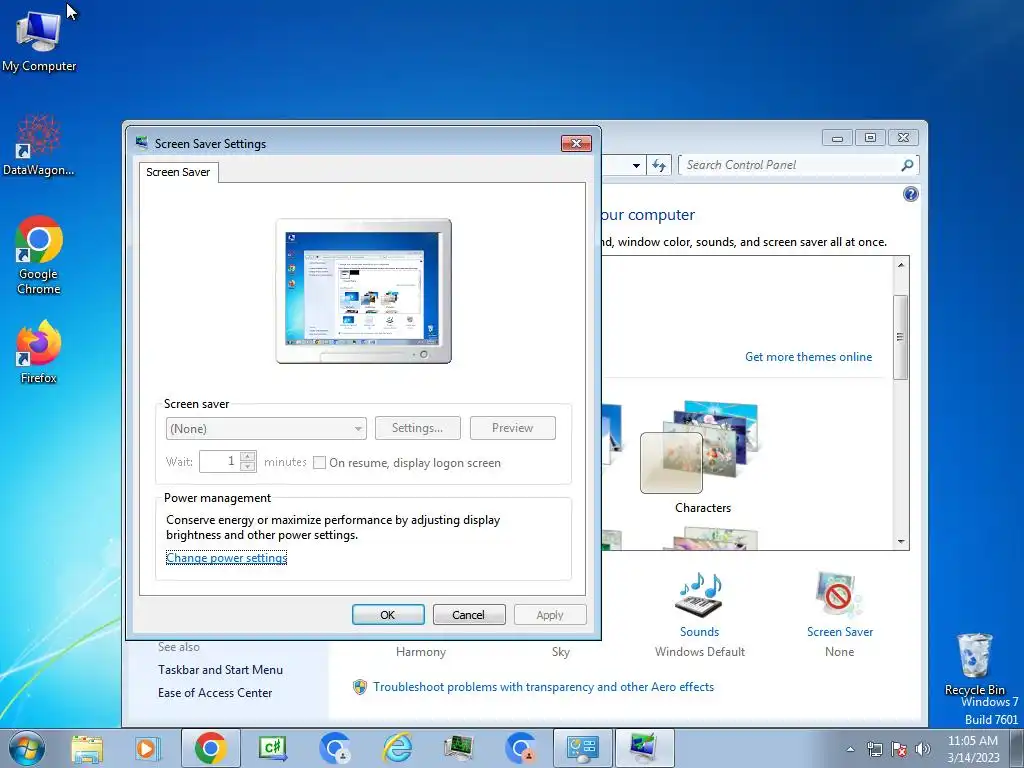Select the Screen Saver tab

(x=178, y=172)
